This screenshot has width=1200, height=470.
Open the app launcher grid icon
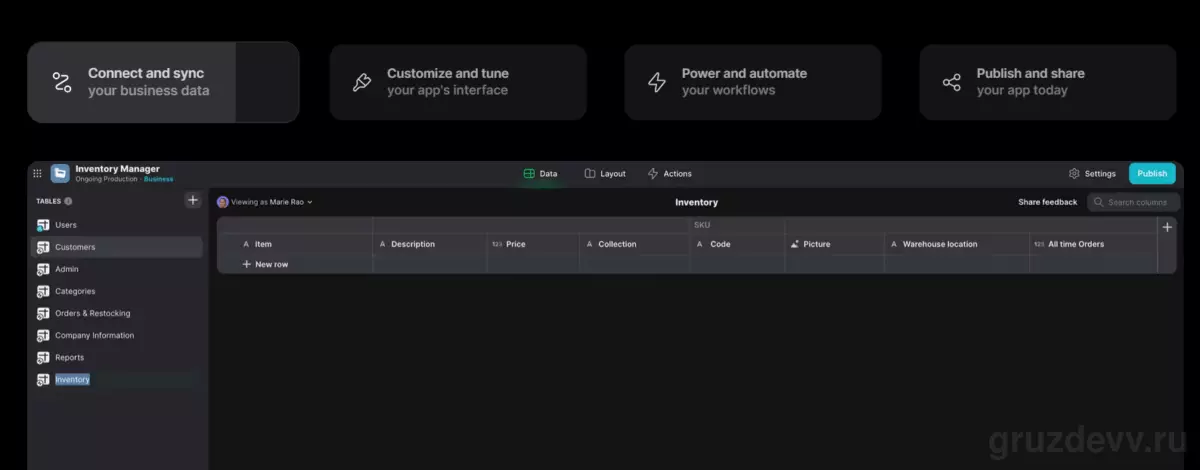click(x=37, y=173)
